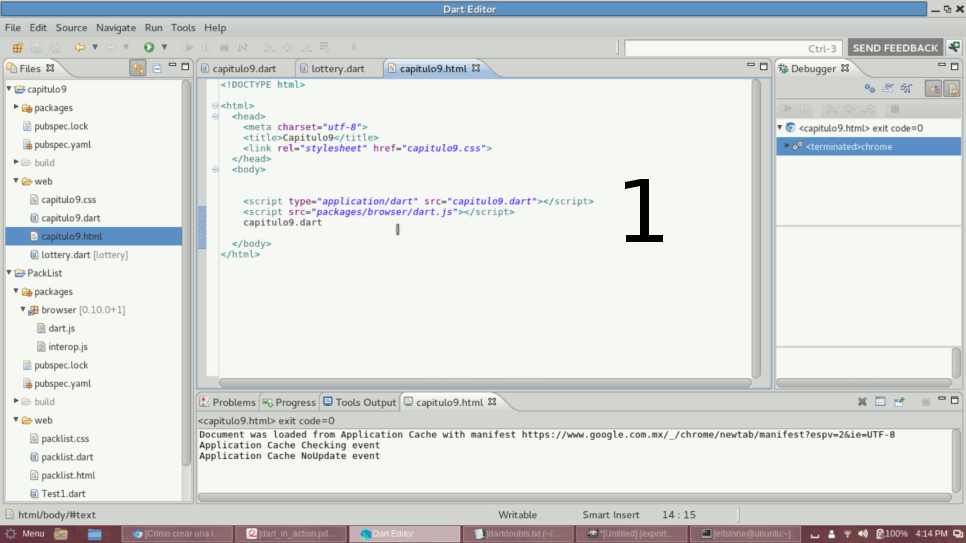Click the New Project toolbar icon
This screenshot has height=543, width=966.
(18, 47)
